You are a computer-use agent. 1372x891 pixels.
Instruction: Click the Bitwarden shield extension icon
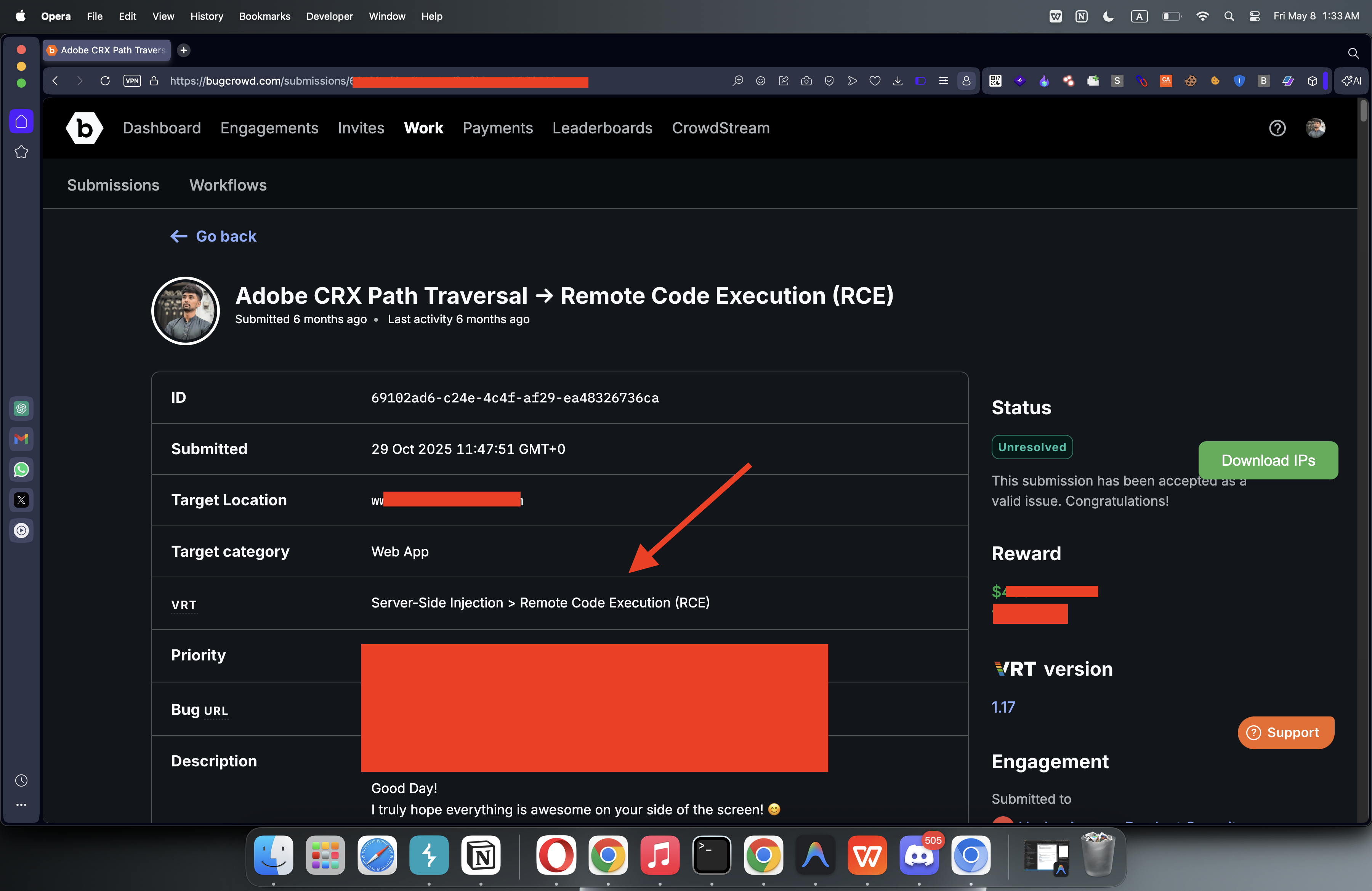pyautogui.click(x=1239, y=81)
